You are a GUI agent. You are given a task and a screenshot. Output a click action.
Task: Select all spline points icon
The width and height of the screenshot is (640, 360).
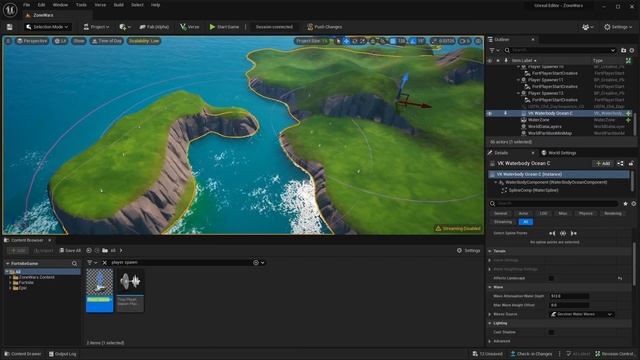click(x=563, y=233)
